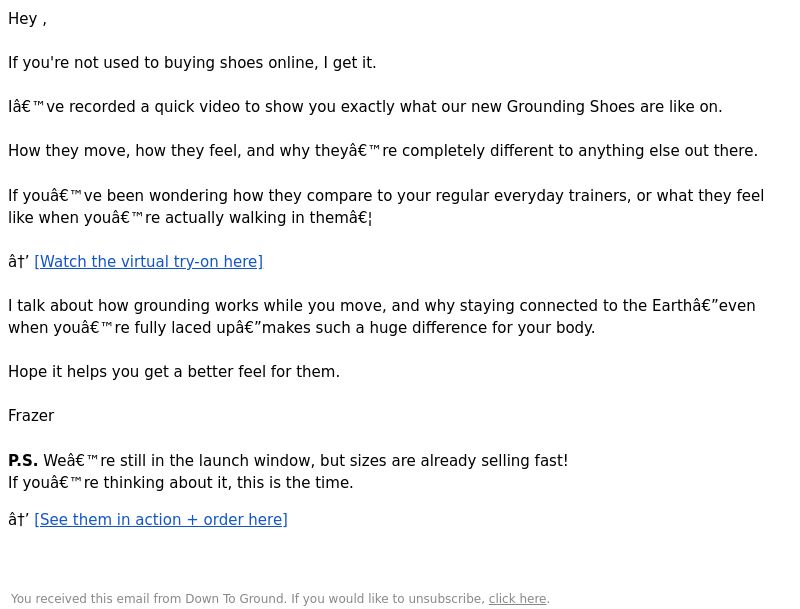This screenshot has width=800, height=609.
Task: Click See them in action + order here
Action: tap(160, 520)
